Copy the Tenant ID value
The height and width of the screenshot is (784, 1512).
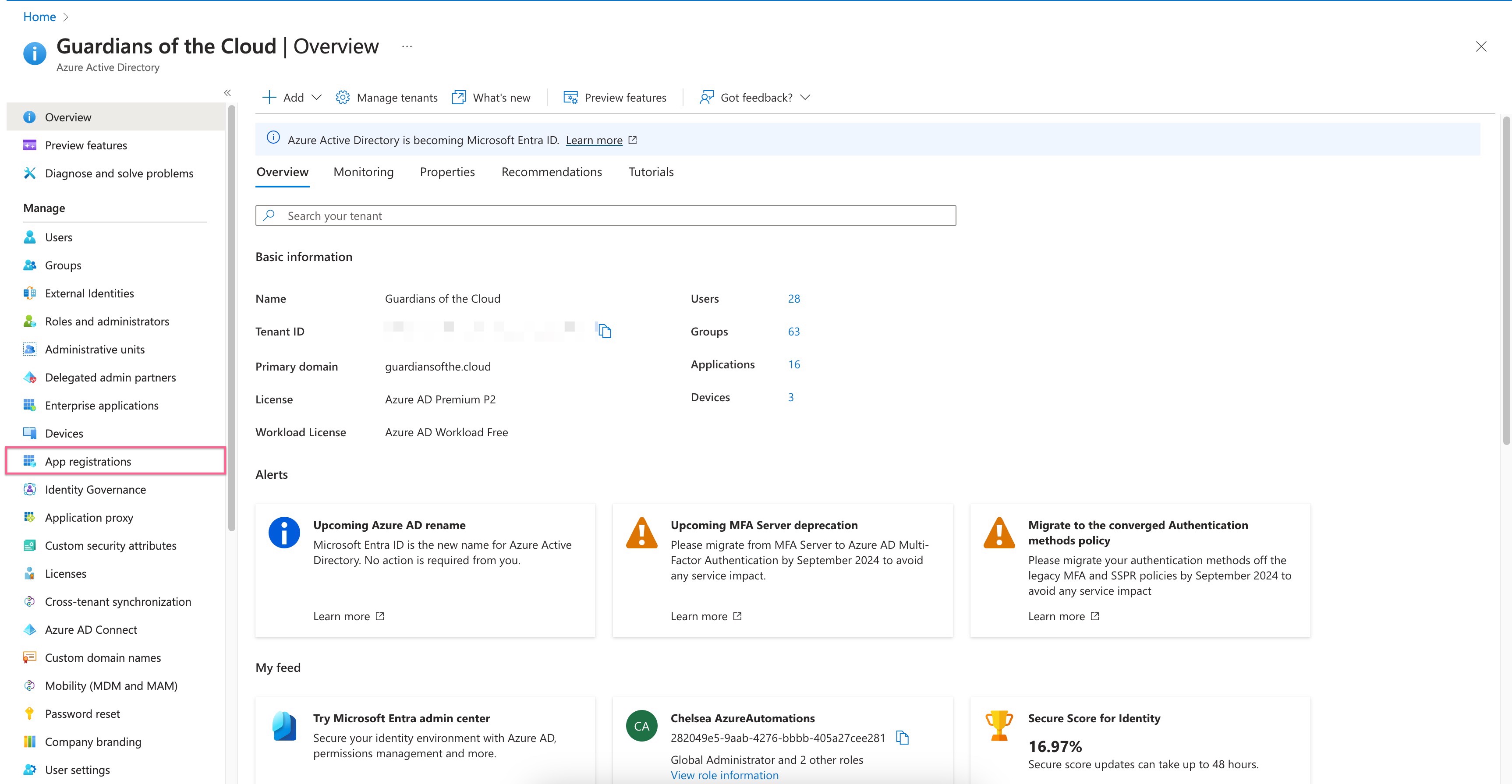[x=605, y=330]
